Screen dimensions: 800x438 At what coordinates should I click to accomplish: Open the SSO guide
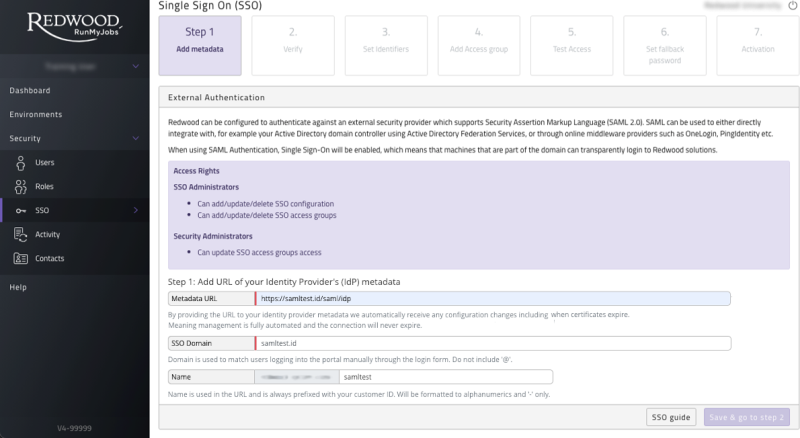(x=671, y=417)
